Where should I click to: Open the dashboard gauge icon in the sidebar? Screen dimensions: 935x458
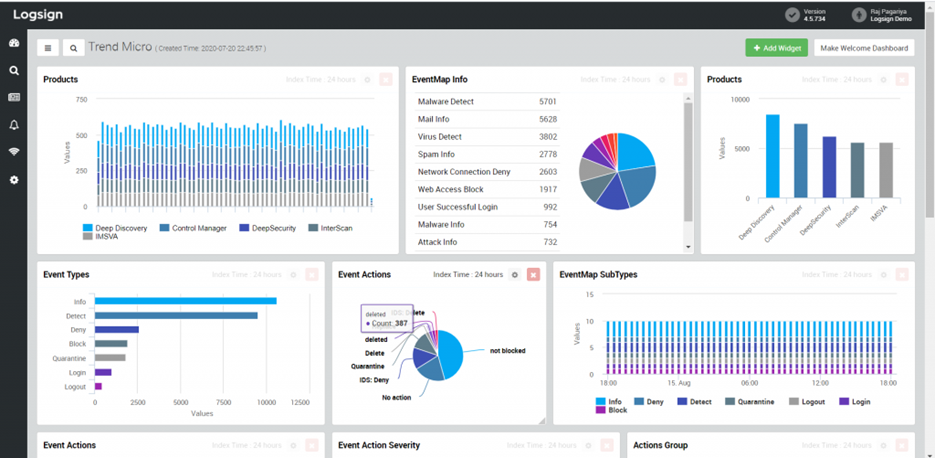(14, 43)
